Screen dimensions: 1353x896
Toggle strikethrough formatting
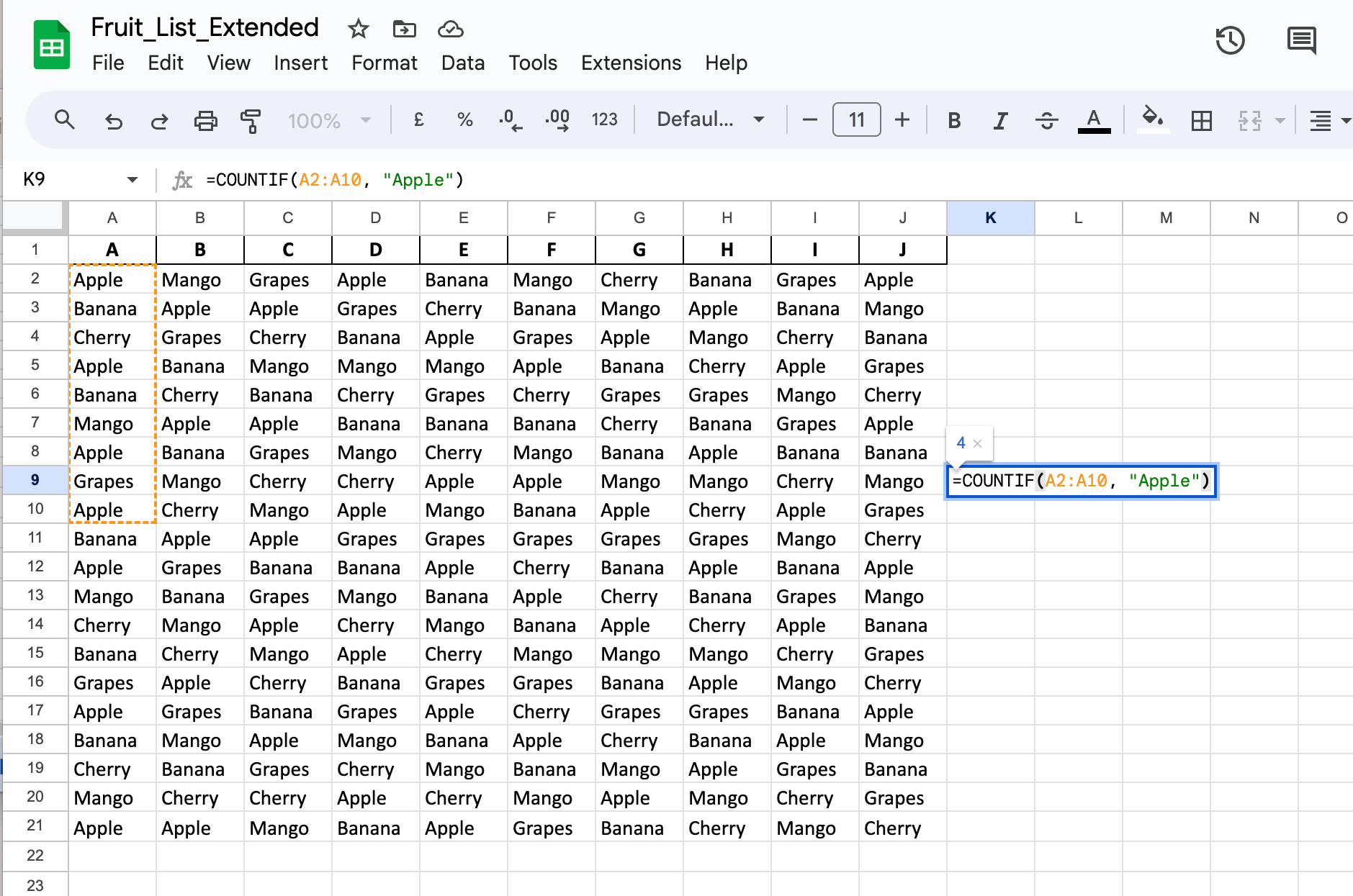tap(1046, 120)
